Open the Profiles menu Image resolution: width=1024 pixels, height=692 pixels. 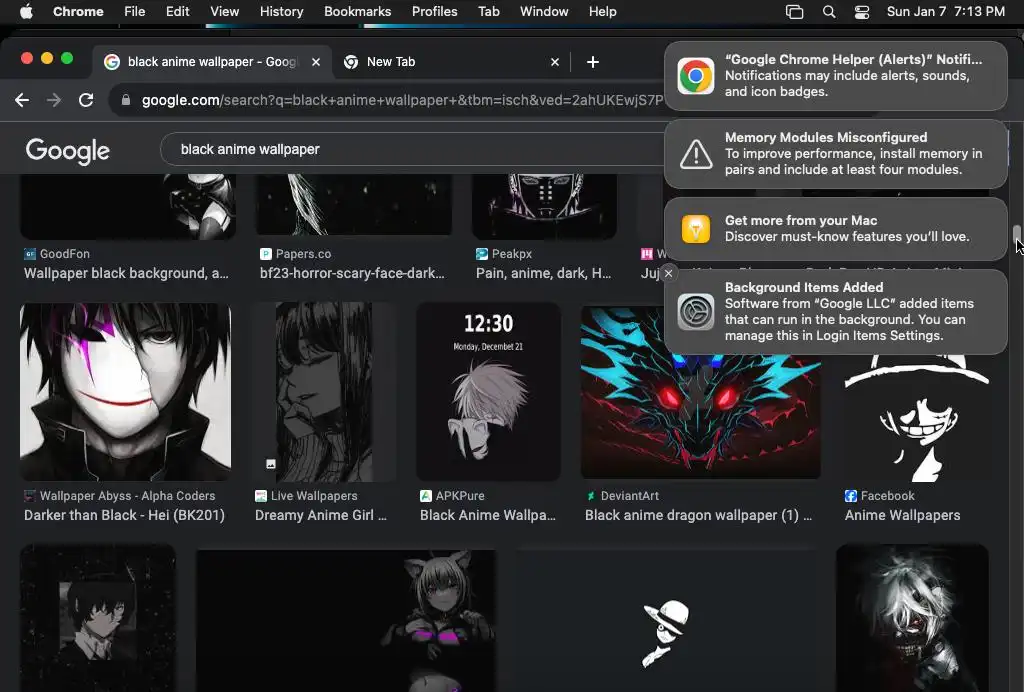(434, 12)
